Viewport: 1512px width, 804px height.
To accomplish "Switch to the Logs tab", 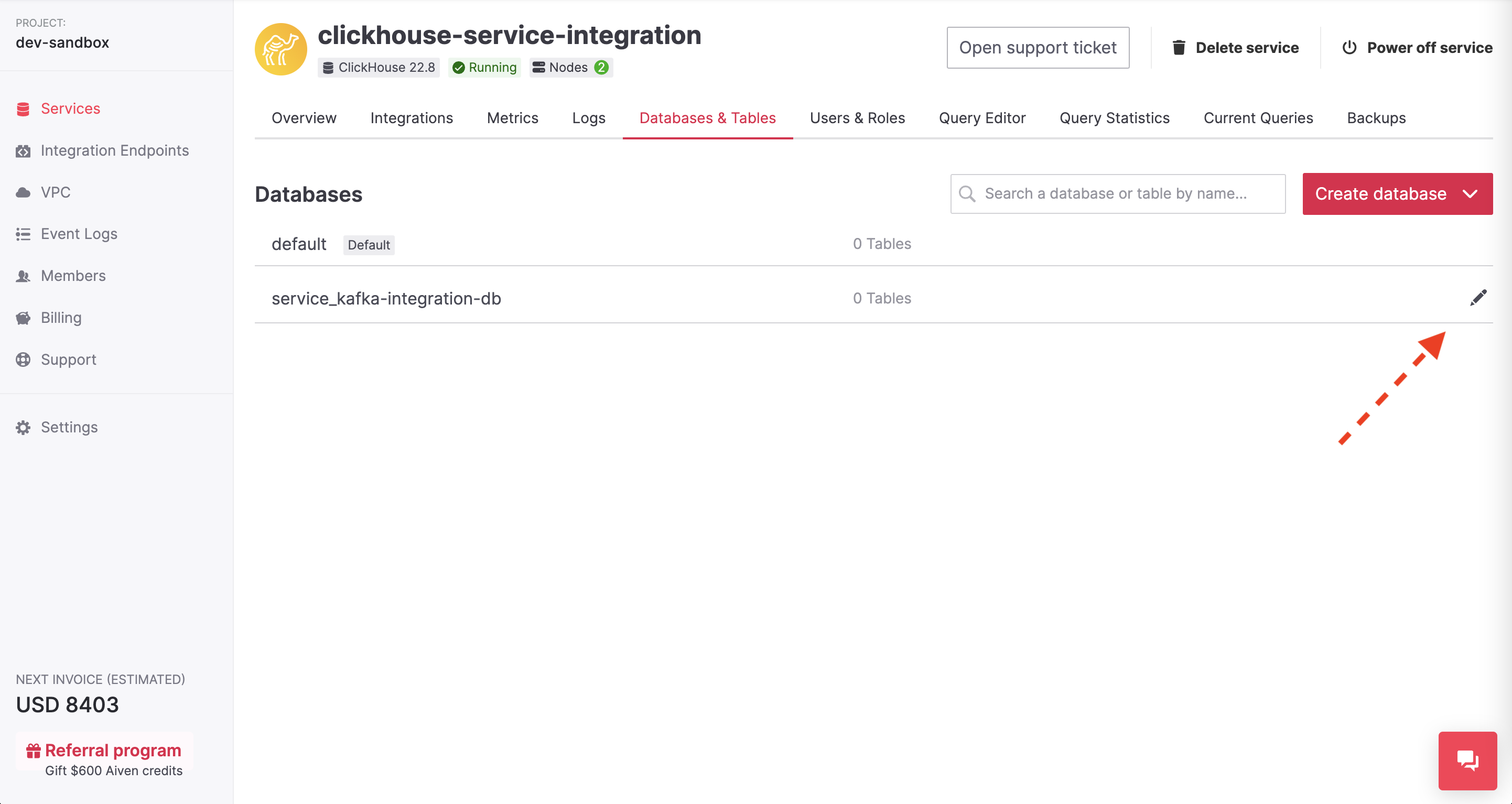I will coord(589,118).
